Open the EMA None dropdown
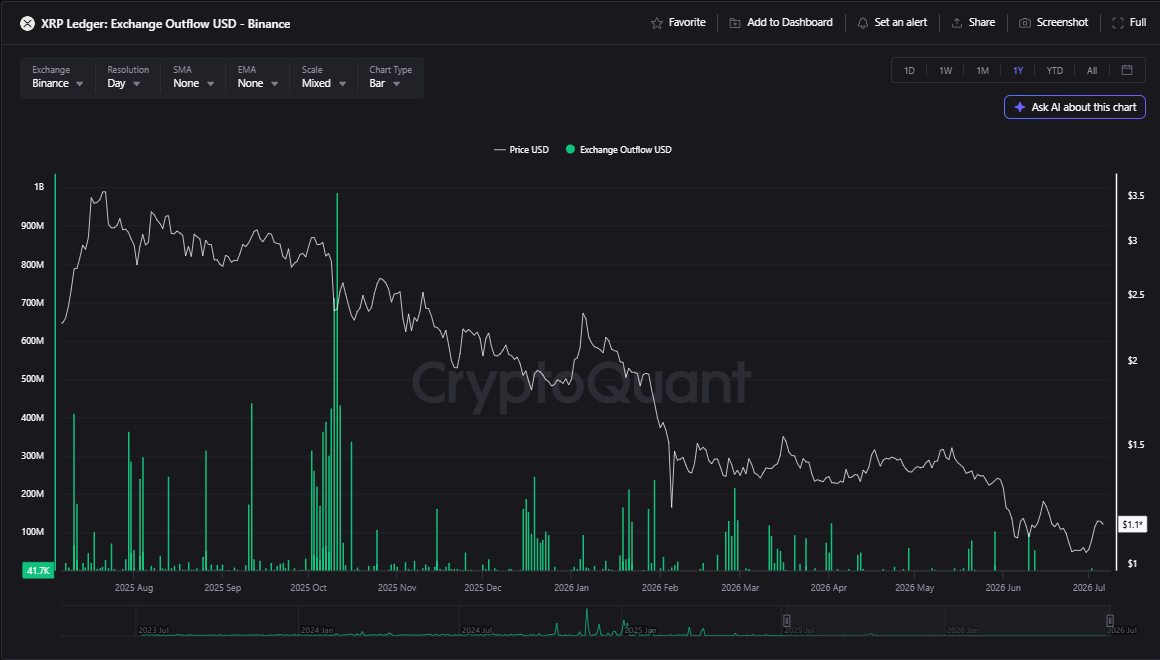The image size is (1160, 660). [257, 77]
